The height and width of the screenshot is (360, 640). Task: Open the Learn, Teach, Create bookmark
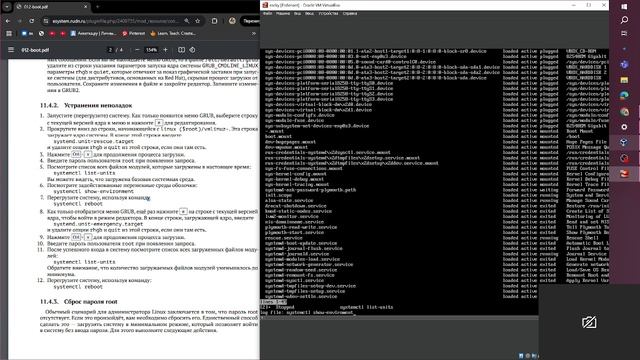click(173, 33)
